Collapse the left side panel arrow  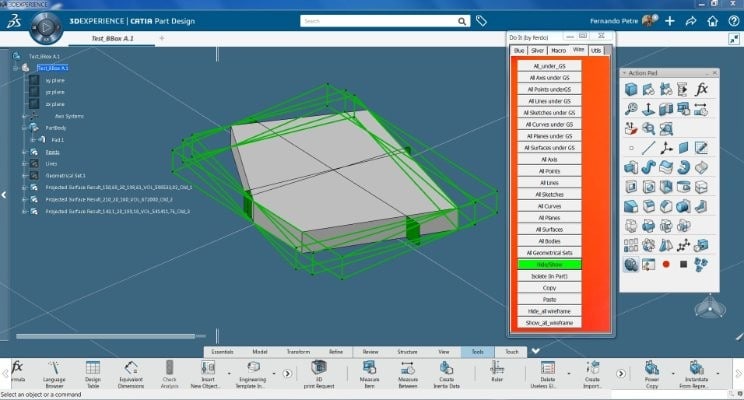click(4, 195)
